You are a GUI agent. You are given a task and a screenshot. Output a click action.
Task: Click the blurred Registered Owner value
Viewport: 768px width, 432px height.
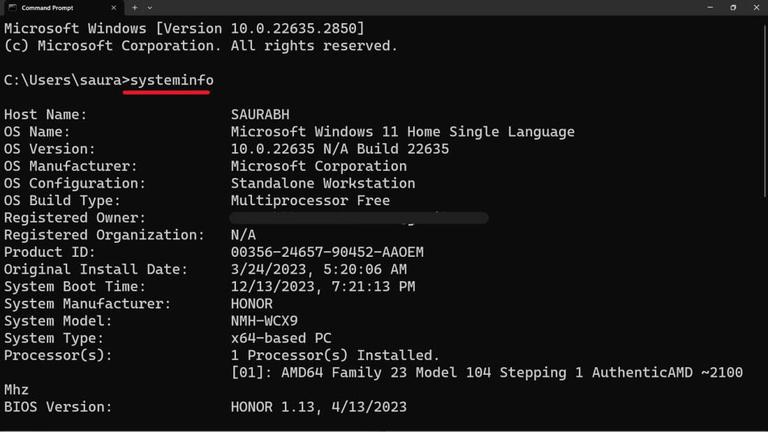point(359,218)
